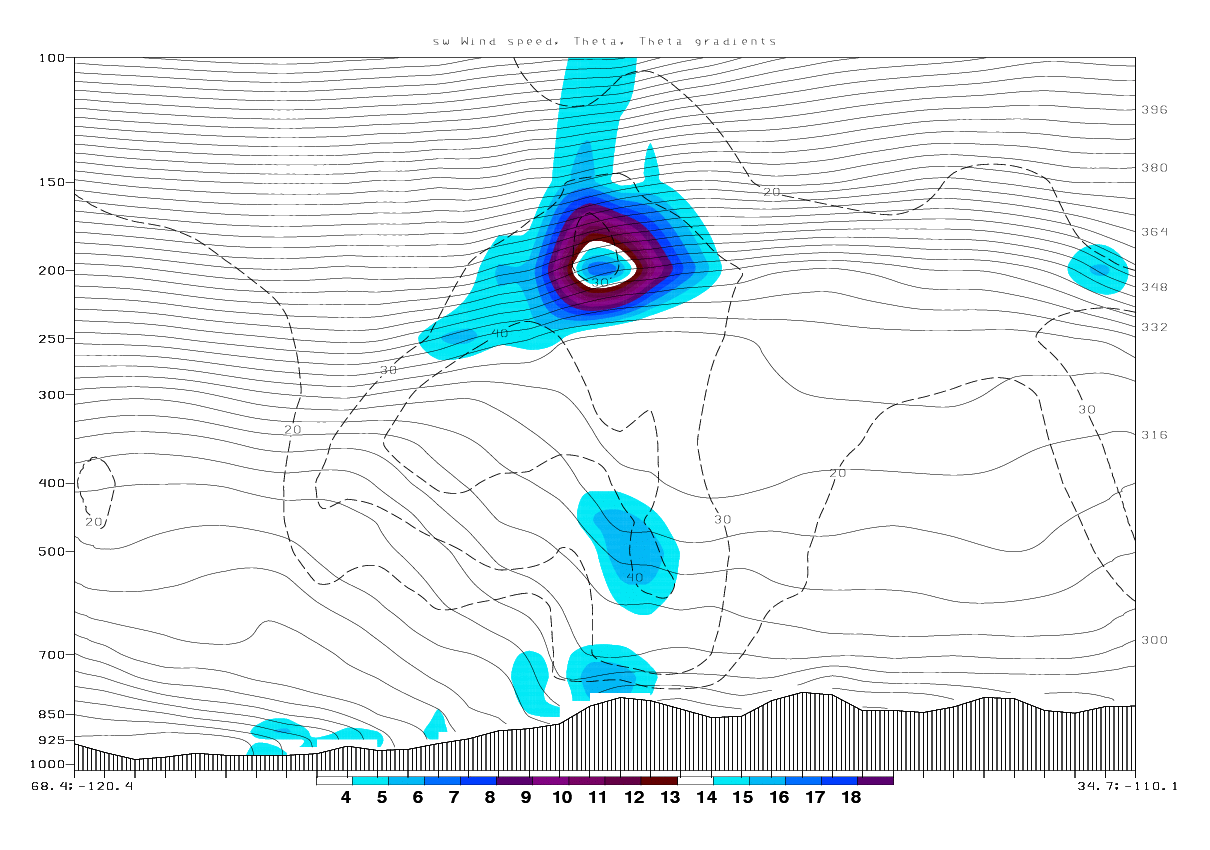1210x850 pixels.
Task: Click the legend number 4
Action: tap(346, 798)
